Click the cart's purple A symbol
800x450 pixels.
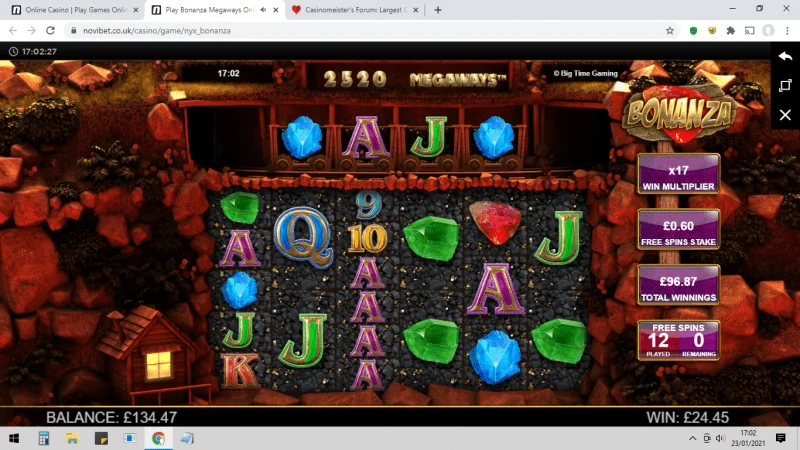pyautogui.click(x=366, y=137)
